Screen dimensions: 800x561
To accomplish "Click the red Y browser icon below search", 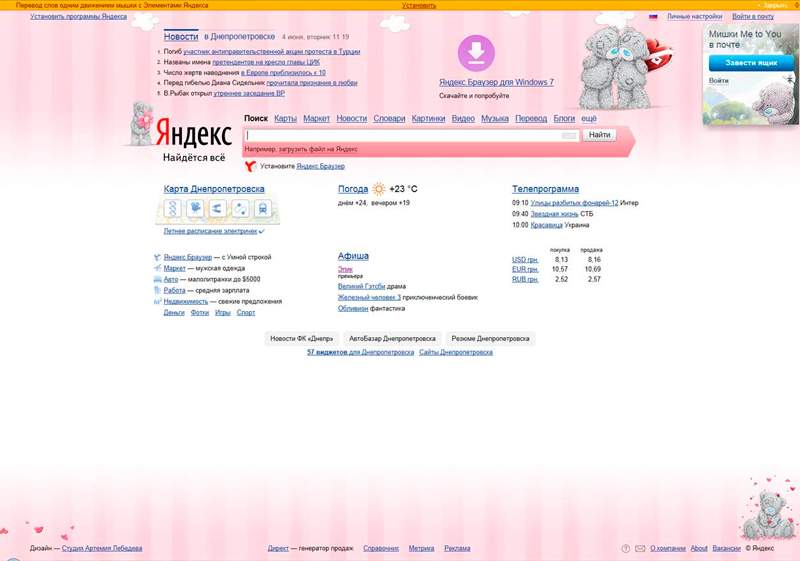I will [x=251, y=166].
